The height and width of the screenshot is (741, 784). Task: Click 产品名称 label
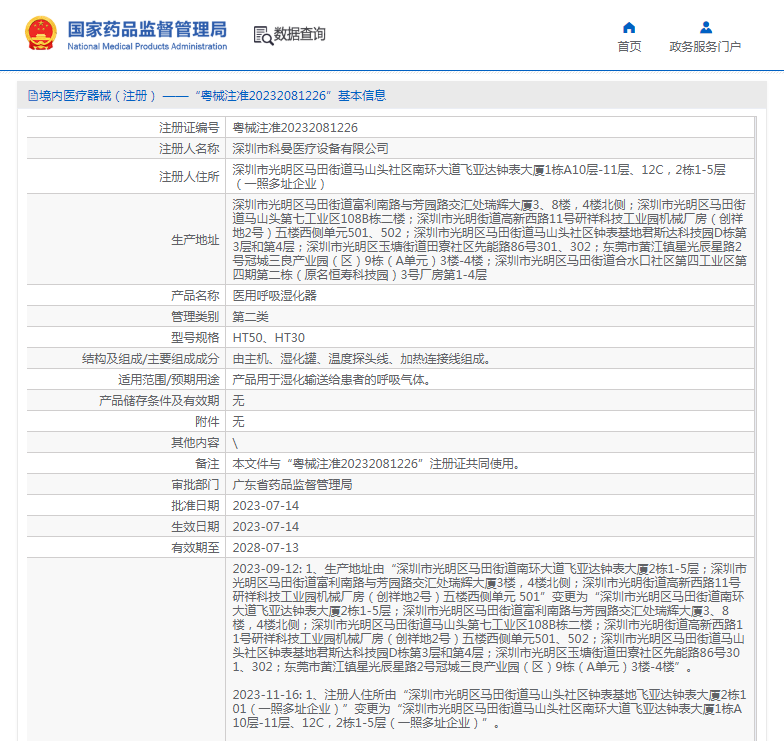(x=195, y=296)
